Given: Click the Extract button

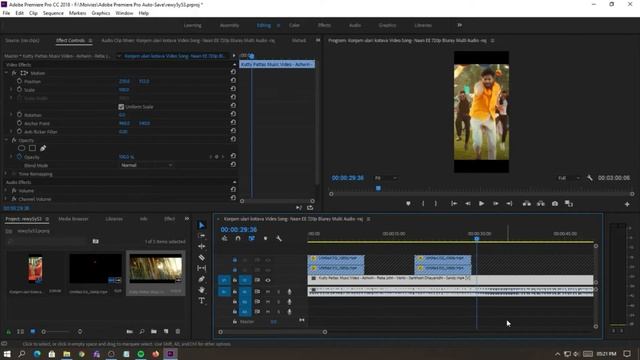Looking at the screenshot, I should click(x=541, y=204).
